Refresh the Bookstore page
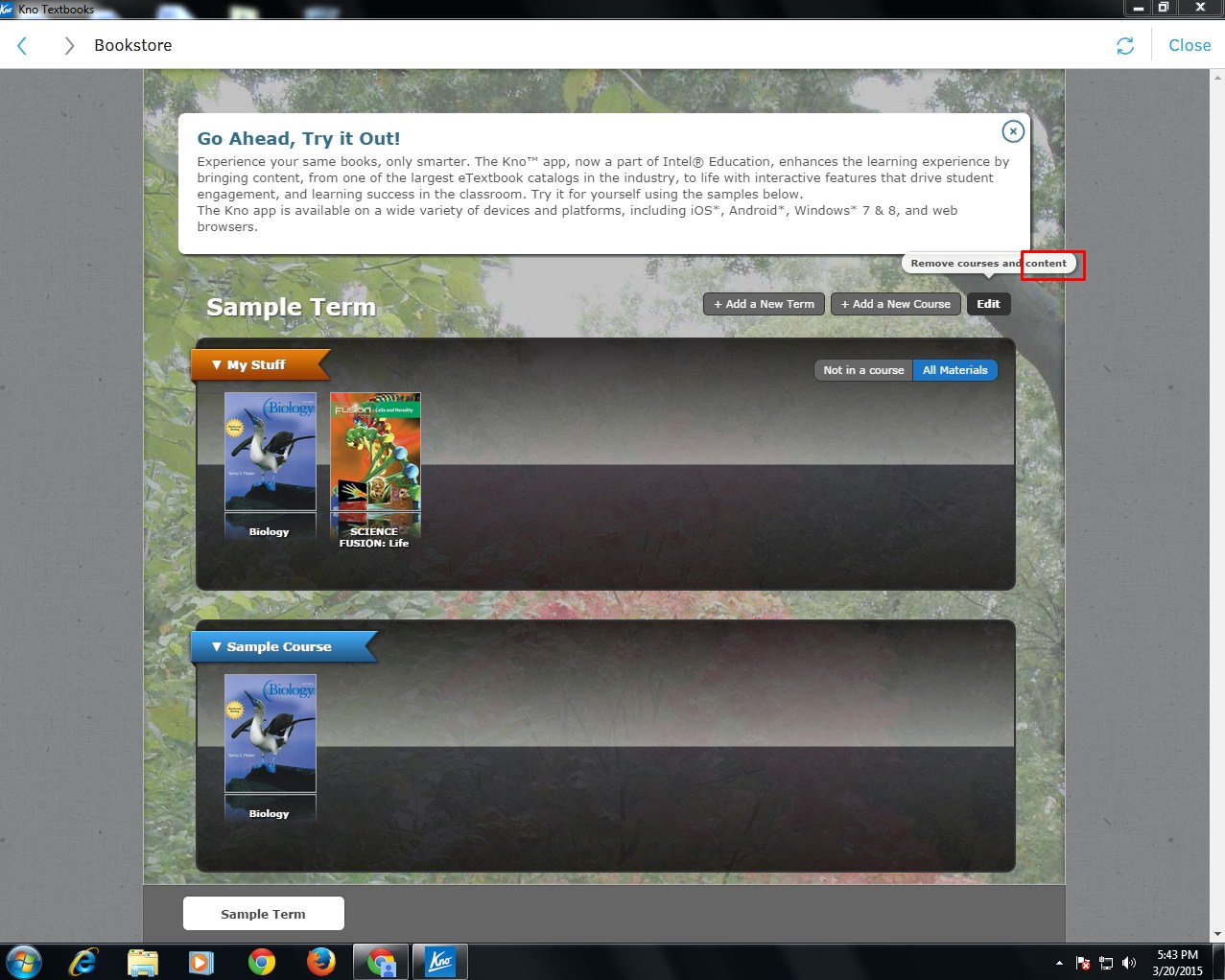Viewport: 1225px width, 980px height. [x=1125, y=46]
